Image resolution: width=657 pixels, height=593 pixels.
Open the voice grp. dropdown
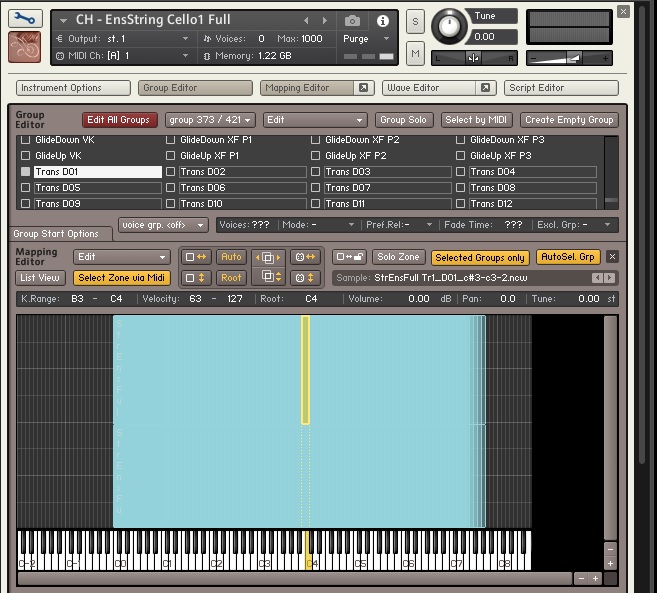(x=163, y=225)
